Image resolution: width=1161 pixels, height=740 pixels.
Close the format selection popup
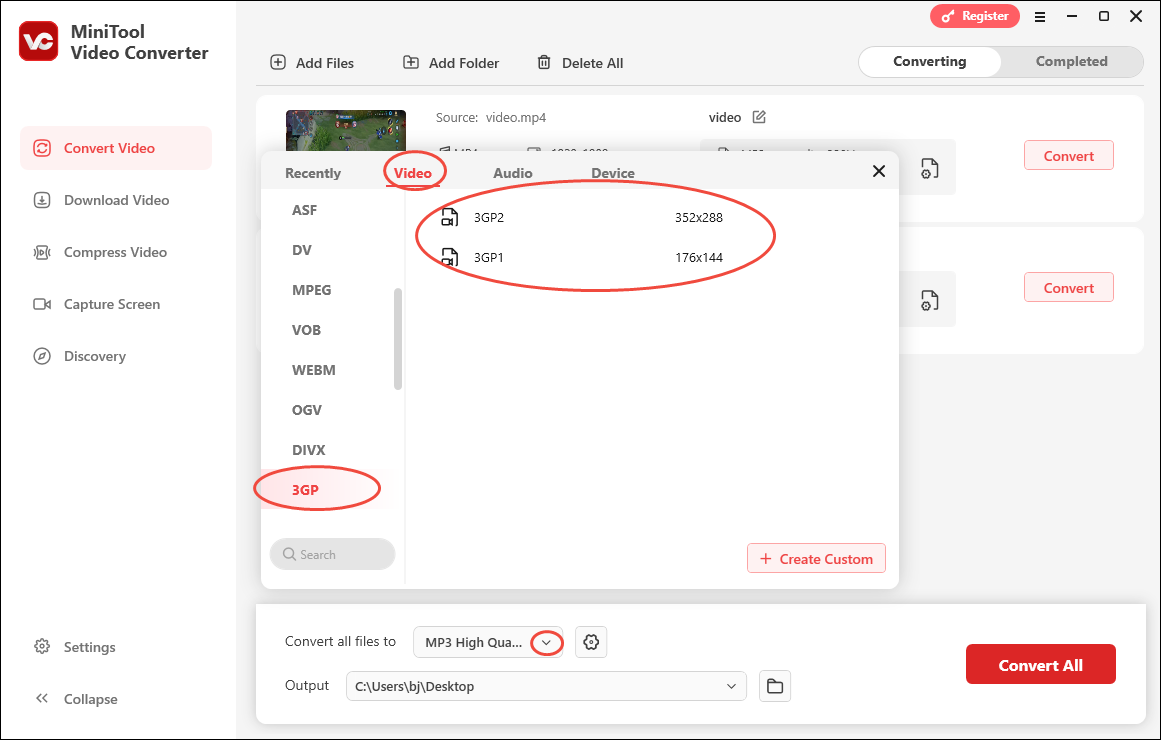[879, 171]
